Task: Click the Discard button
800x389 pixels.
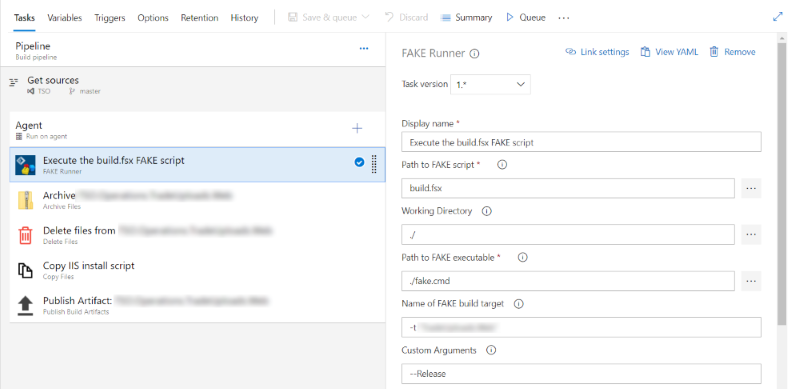Action: 406,17
